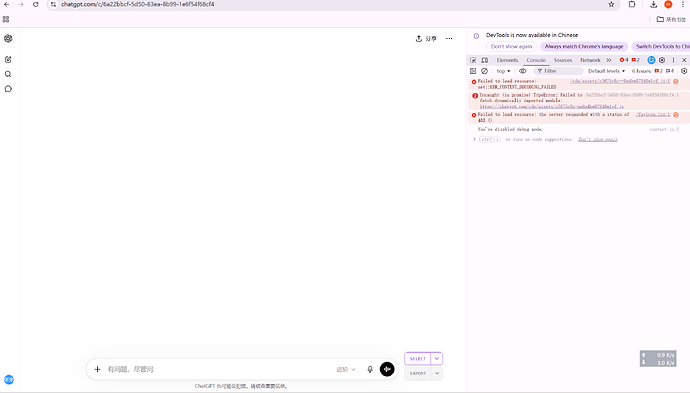Clear the console with the ban icon
Screen dimensions: 690x393
(484, 71)
